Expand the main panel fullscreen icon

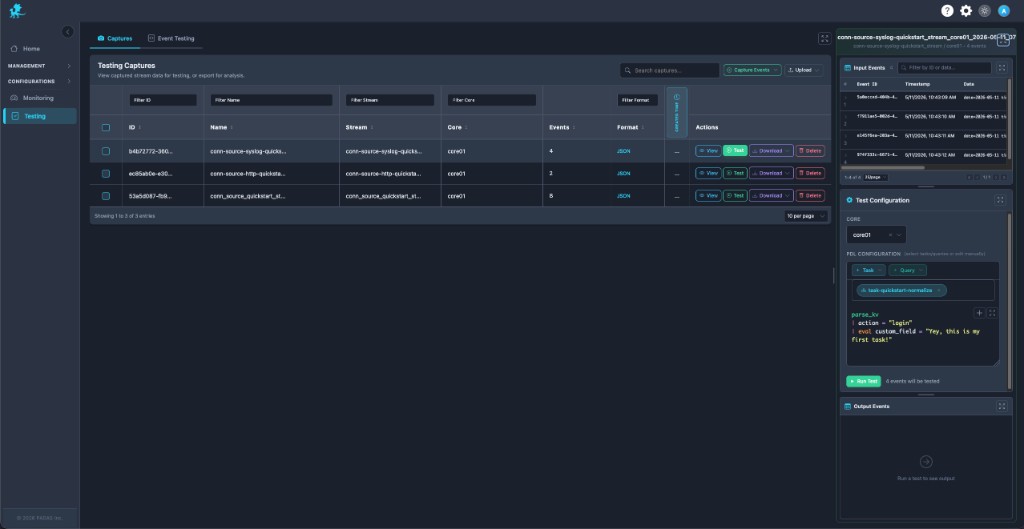point(824,39)
